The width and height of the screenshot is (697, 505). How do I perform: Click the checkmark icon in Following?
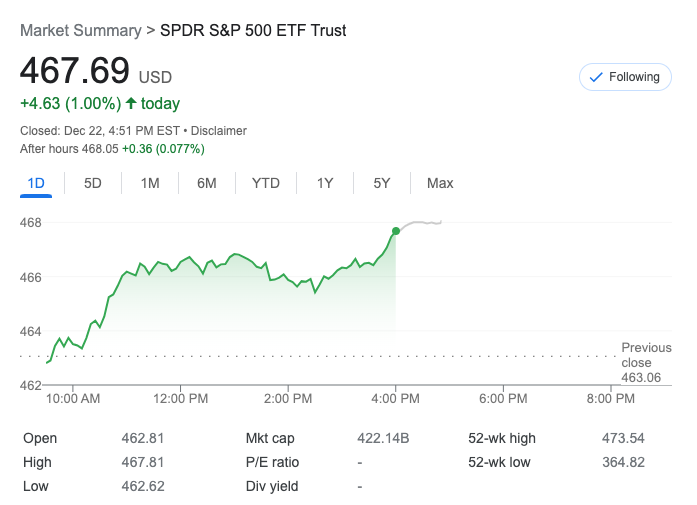click(596, 77)
